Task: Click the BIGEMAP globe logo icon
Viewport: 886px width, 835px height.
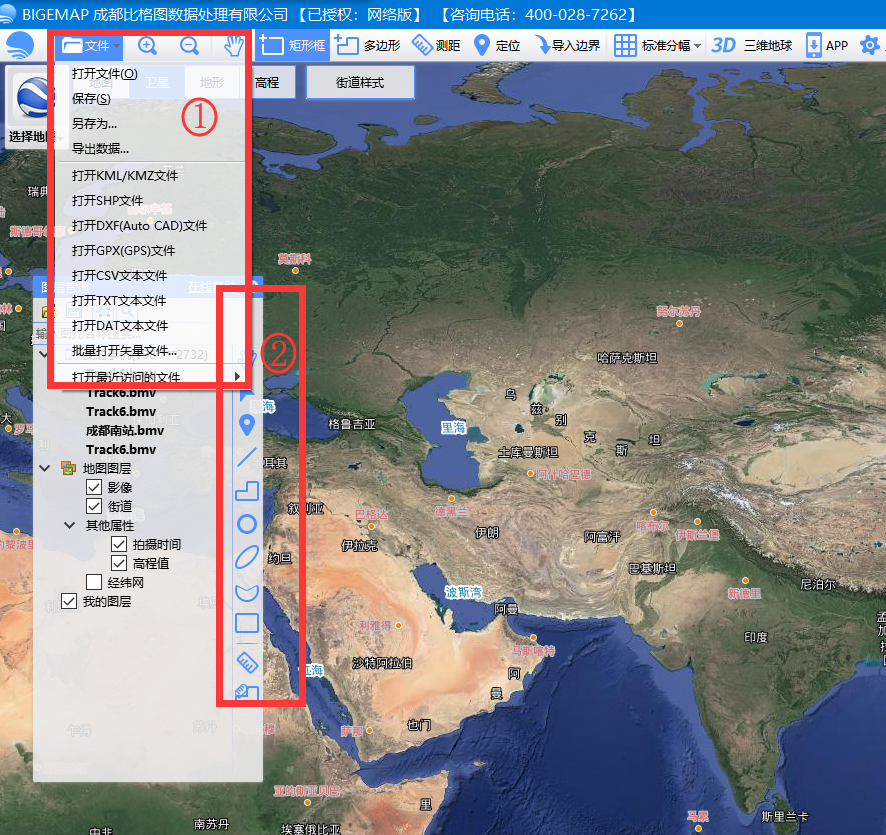Action: (x=19, y=45)
